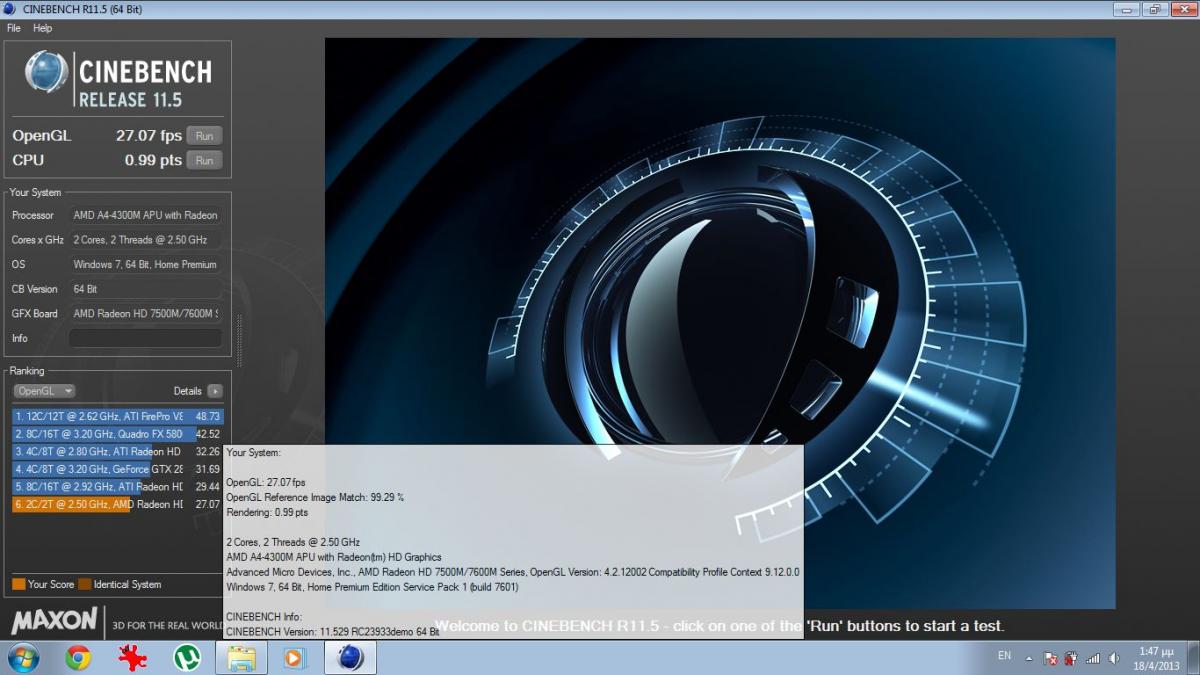Open Windows Explorer from the taskbar
The width and height of the screenshot is (1200, 675).
click(x=241, y=657)
